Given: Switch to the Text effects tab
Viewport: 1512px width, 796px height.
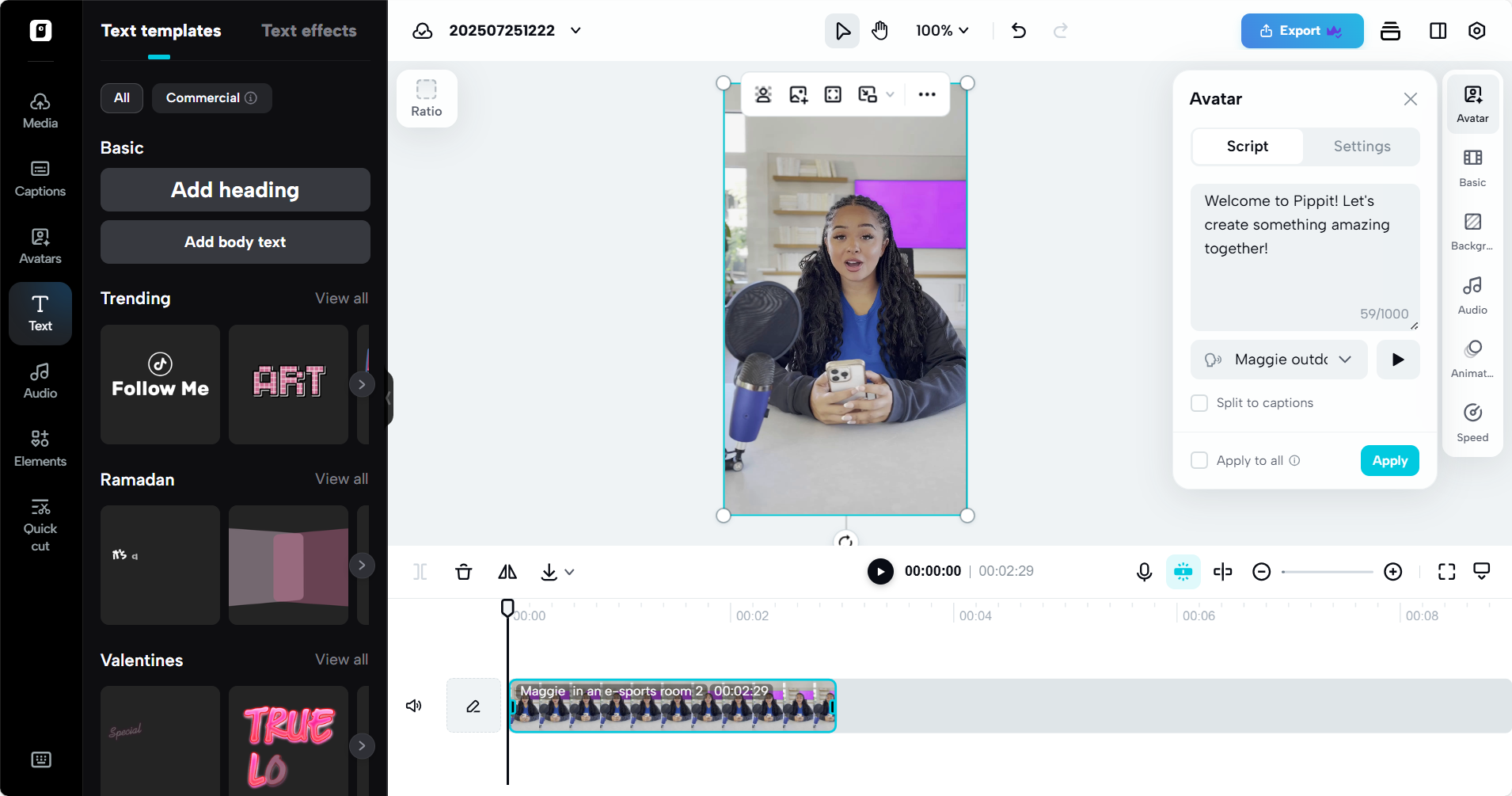Looking at the screenshot, I should click(309, 30).
